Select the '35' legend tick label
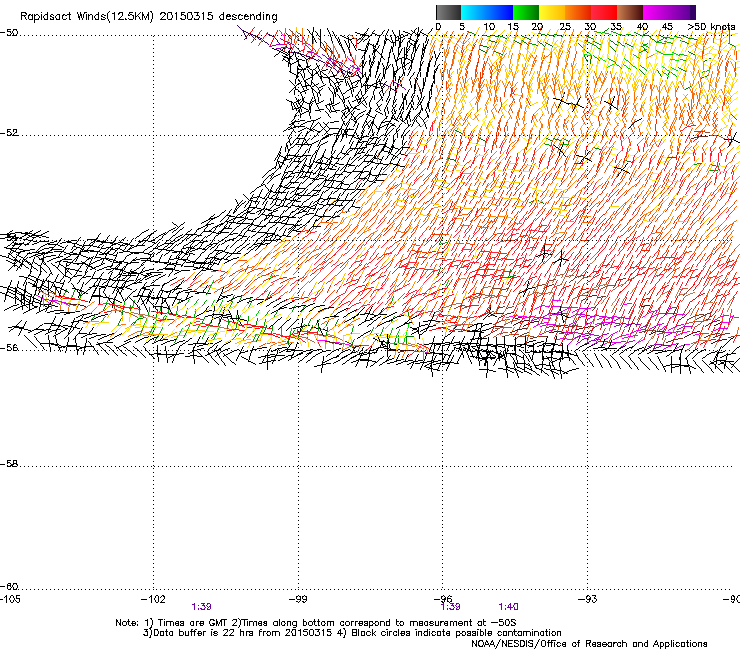The height and width of the screenshot is (650, 740). [616, 26]
